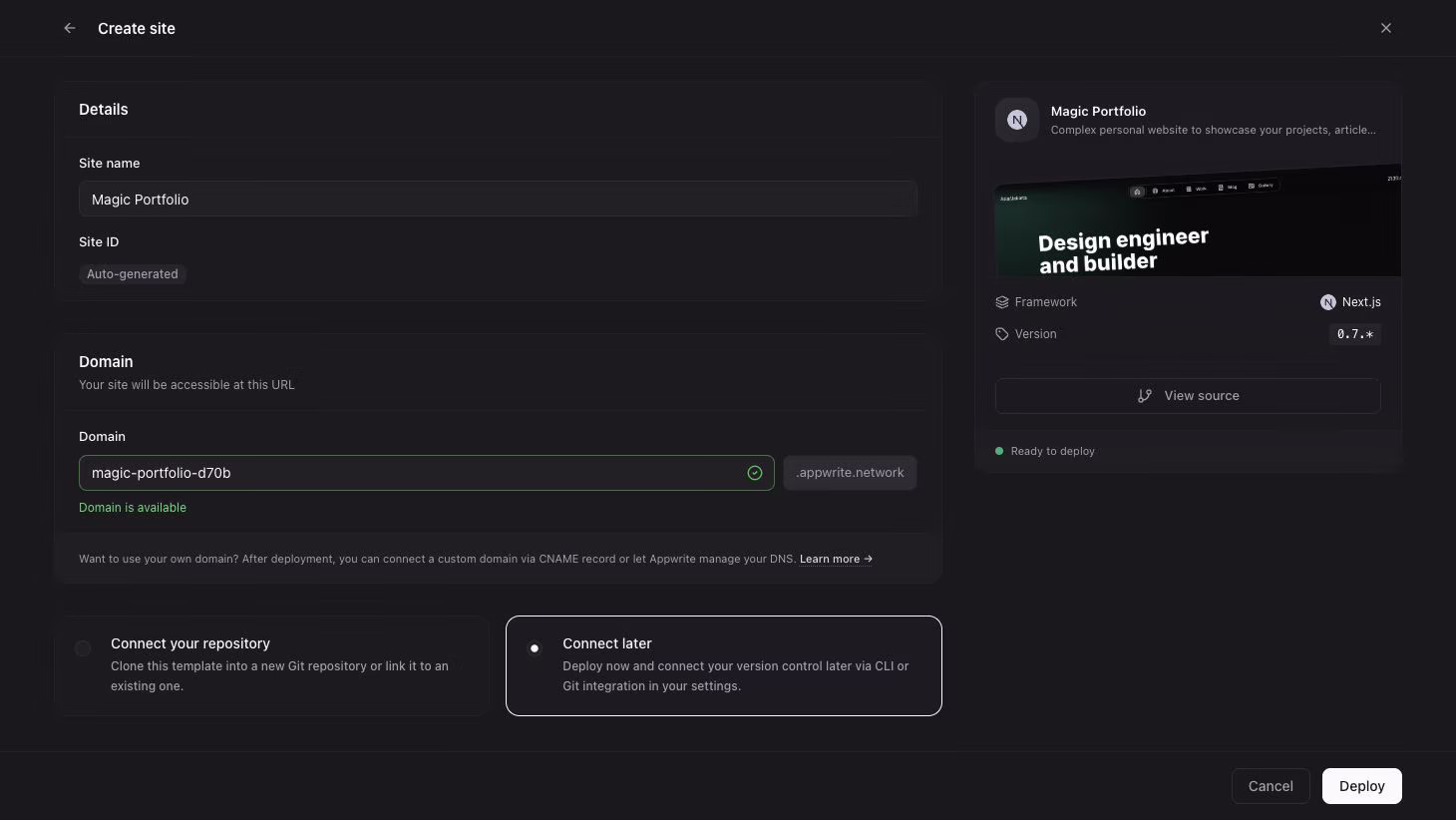Click the Version tag icon

[1002, 334]
